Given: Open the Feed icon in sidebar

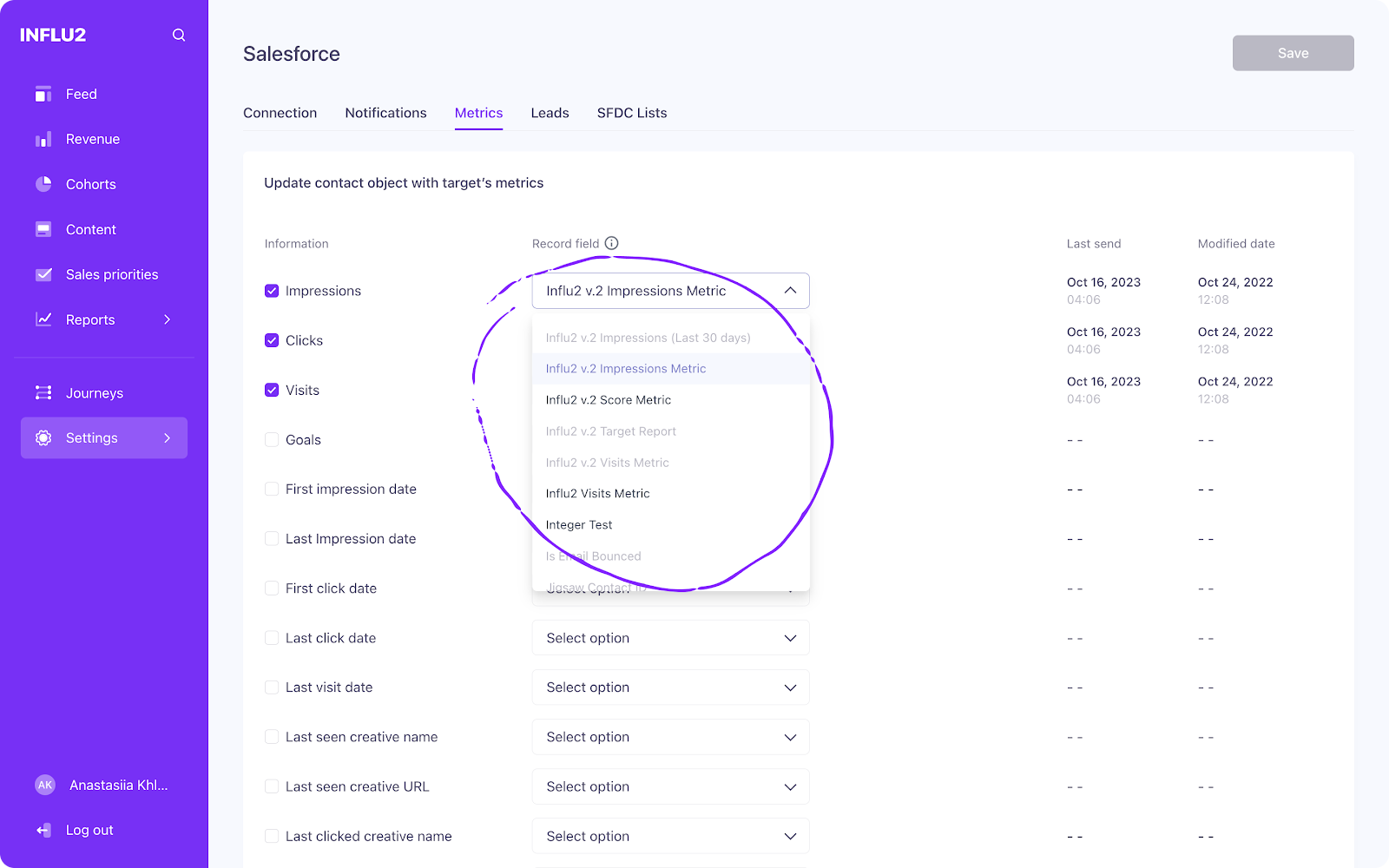Looking at the screenshot, I should point(43,94).
